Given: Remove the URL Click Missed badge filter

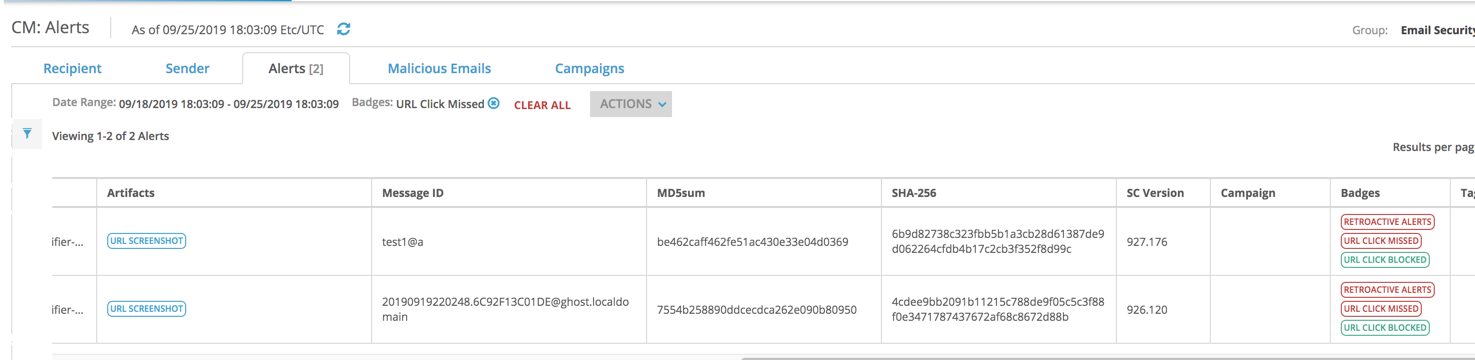Looking at the screenshot, I should coord(494,103).
